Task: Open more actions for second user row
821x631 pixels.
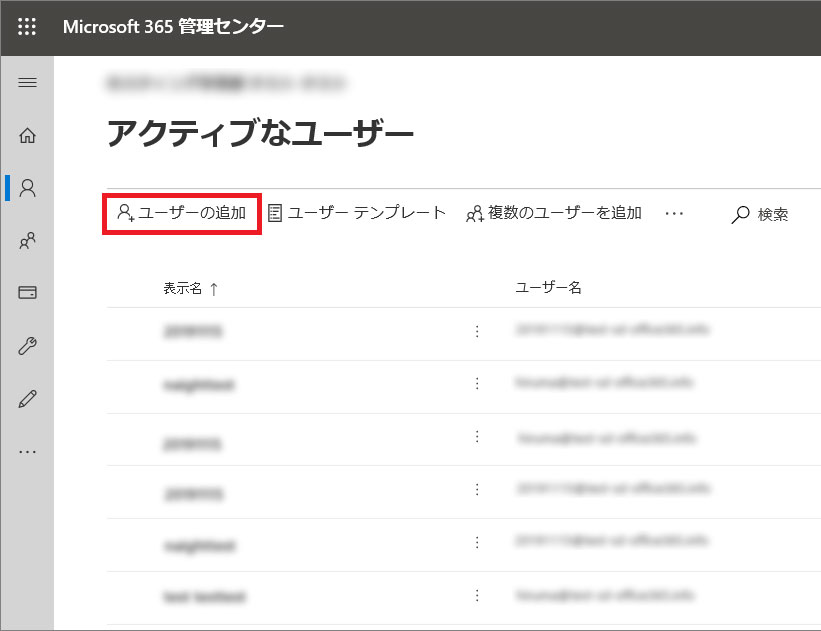Action: [477, 383]
